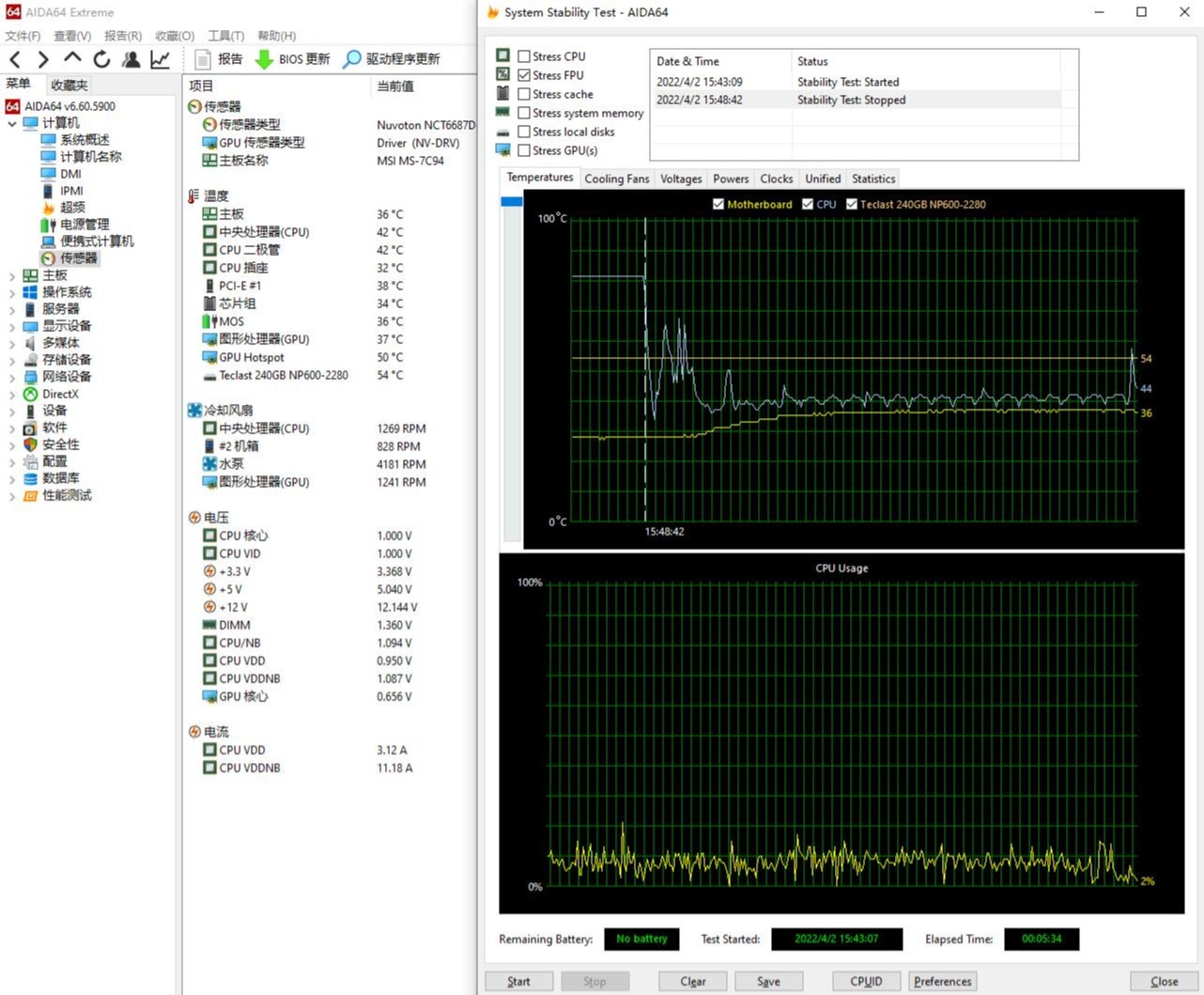Collapse the 计算机 tree node
Screen dimensions: 1204x995
(x=12, y=123)
